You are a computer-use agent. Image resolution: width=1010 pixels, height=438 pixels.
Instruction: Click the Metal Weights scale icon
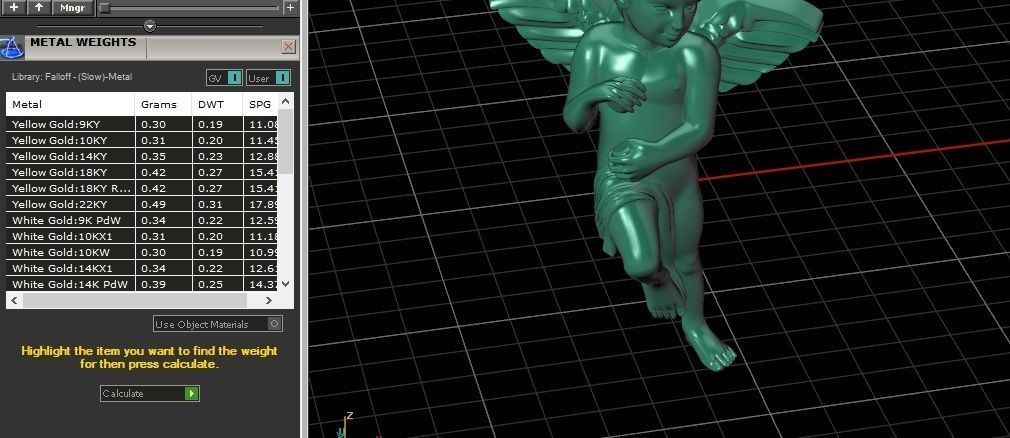[11, 48]
